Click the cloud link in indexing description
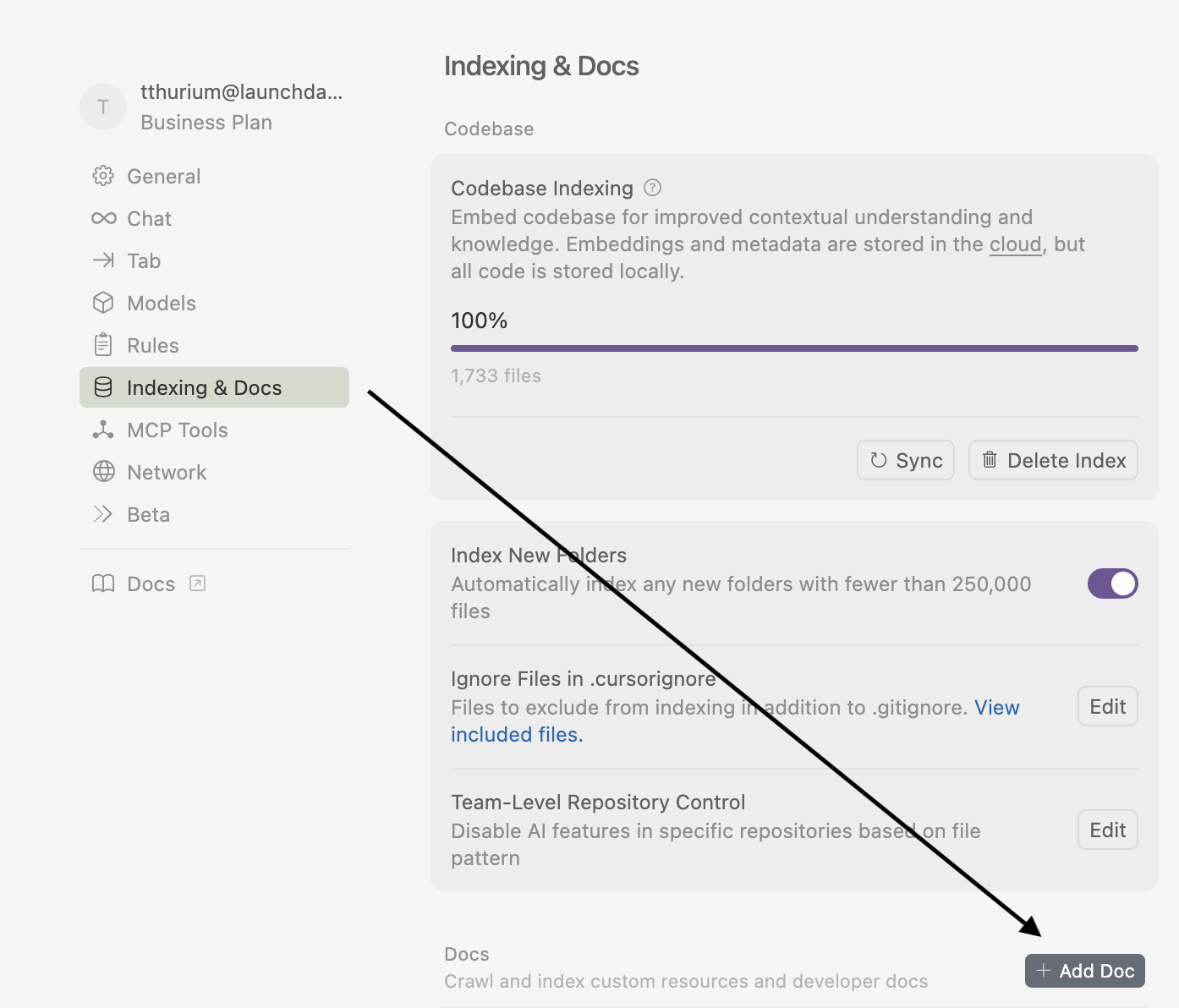This screenshot has width=1179, height=1008. [x=1015, y=244]
